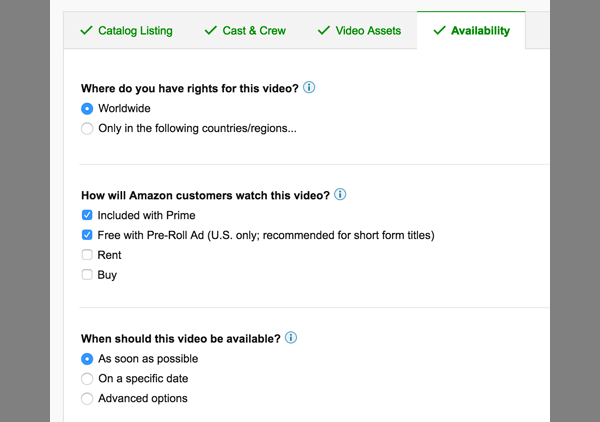Uncheck Included with Prime
The image size is (600, 422).
[87, 215]
